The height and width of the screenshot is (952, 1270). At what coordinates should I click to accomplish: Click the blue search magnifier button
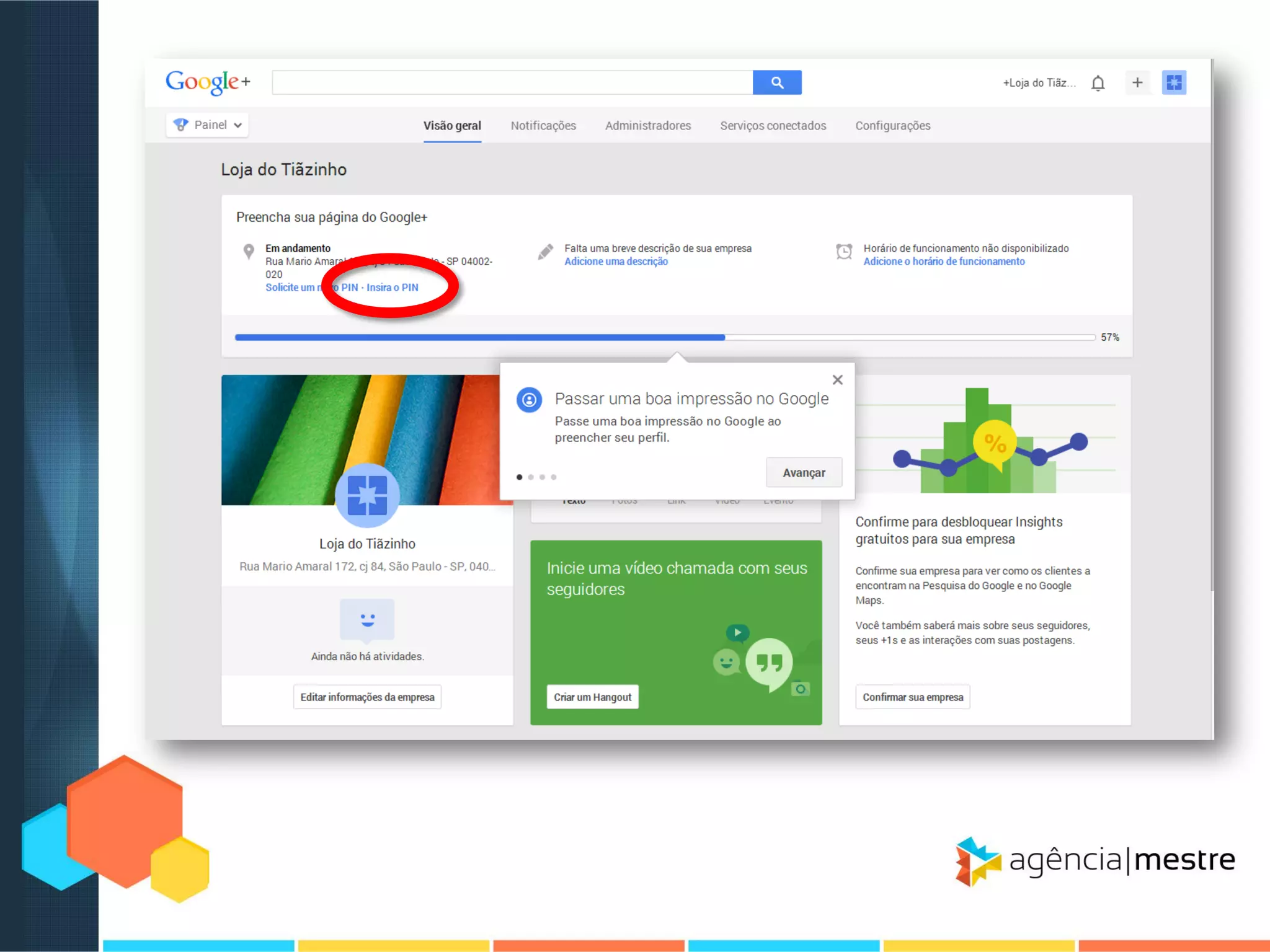coord(776,82)
